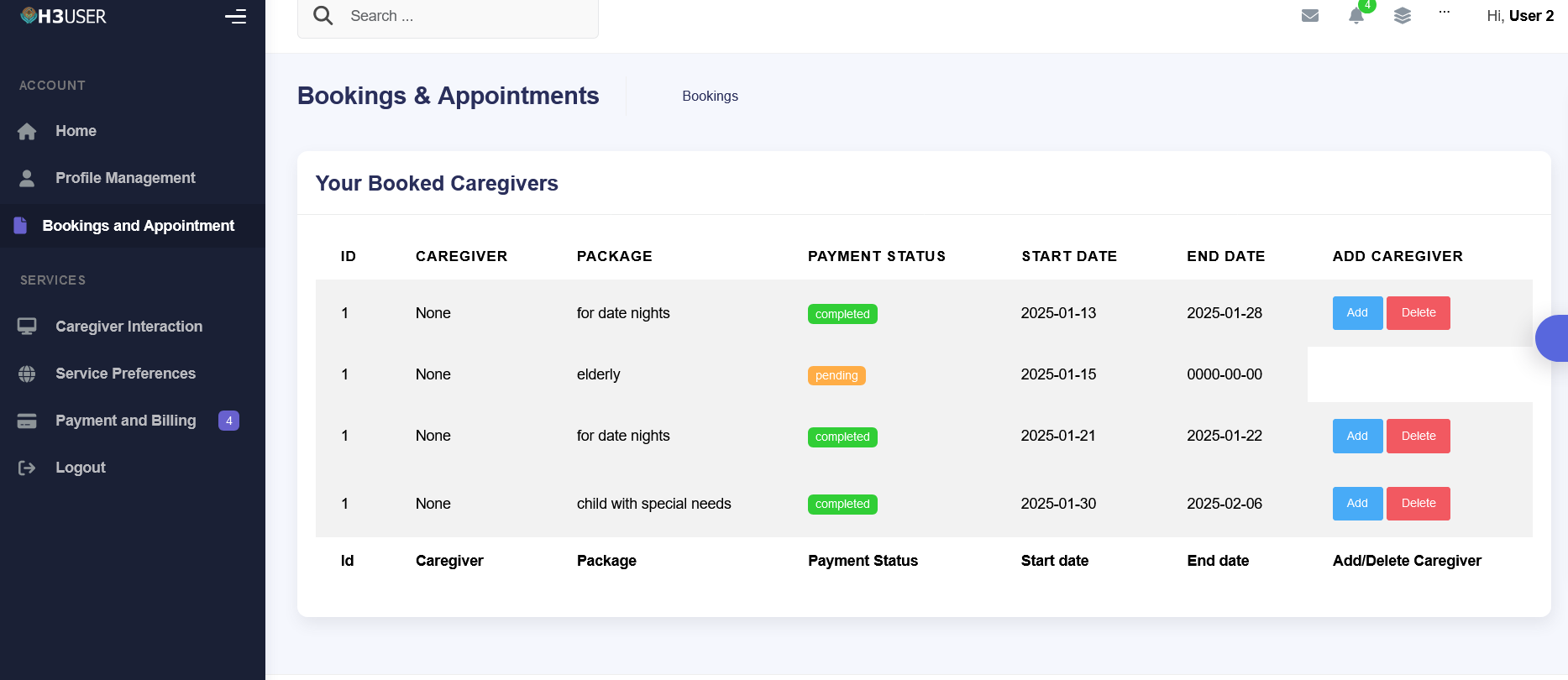1568x680 pixels.
Task: Click the magnifying glass search icon
Action: pos(323,16)
